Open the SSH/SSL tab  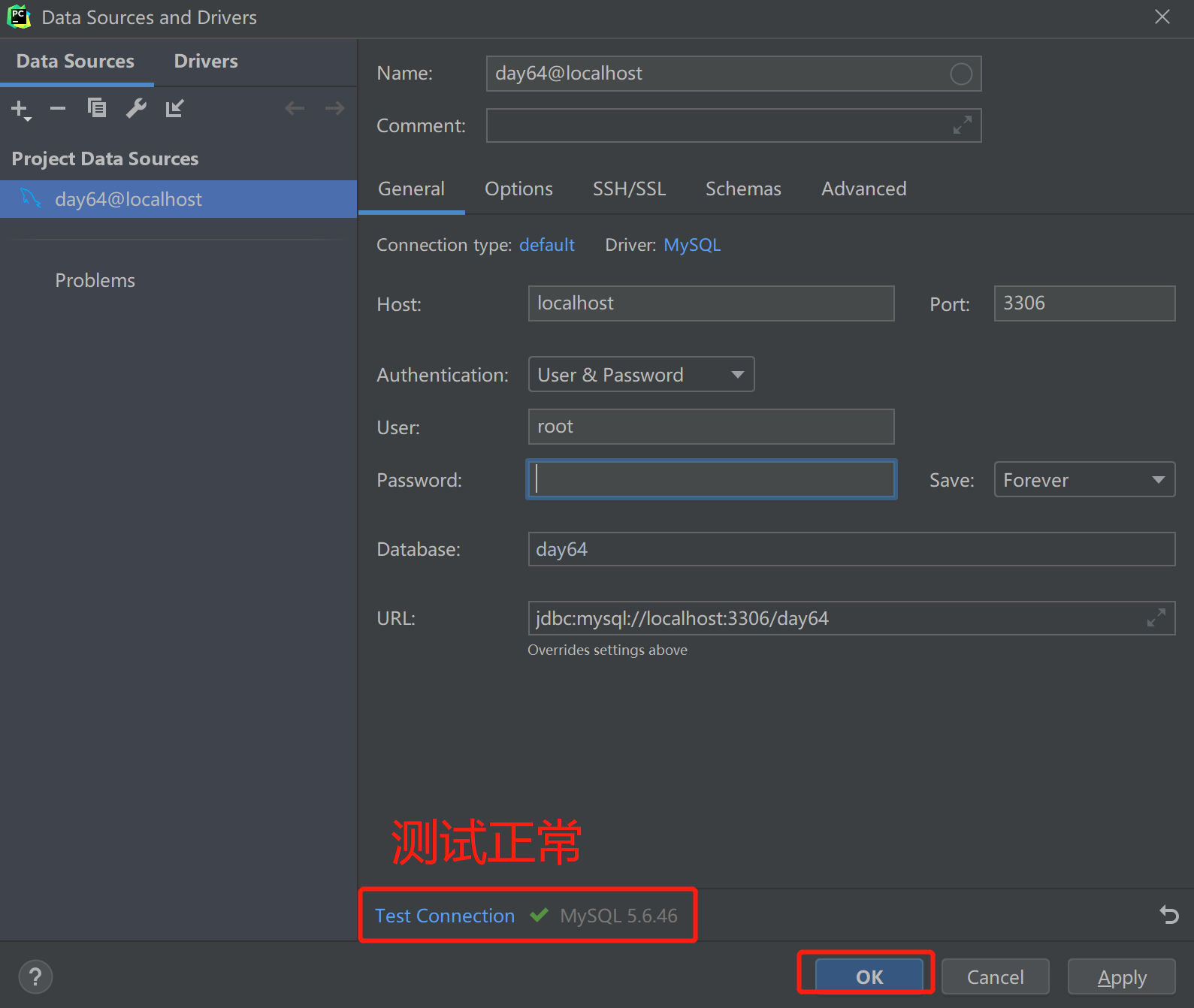click(629, 189)
